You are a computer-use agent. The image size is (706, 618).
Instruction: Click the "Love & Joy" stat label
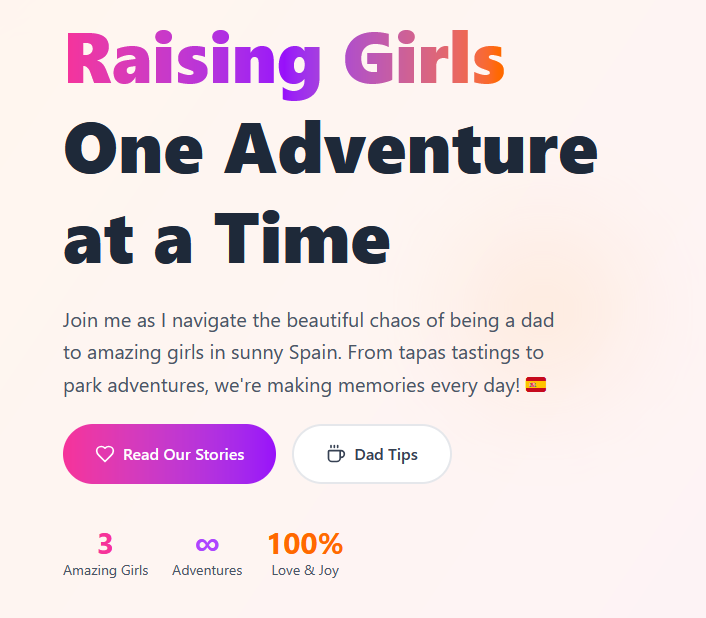tap(305, 571)
